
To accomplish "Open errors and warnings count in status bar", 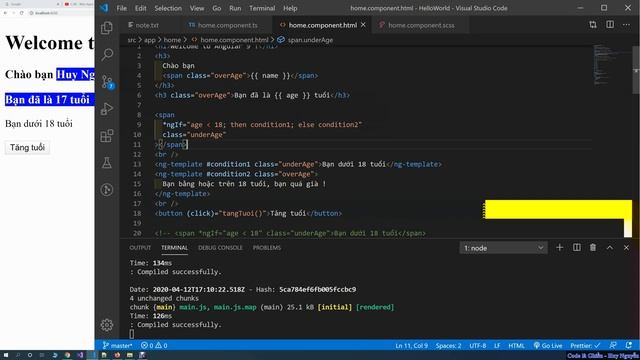I will [154, 345].
